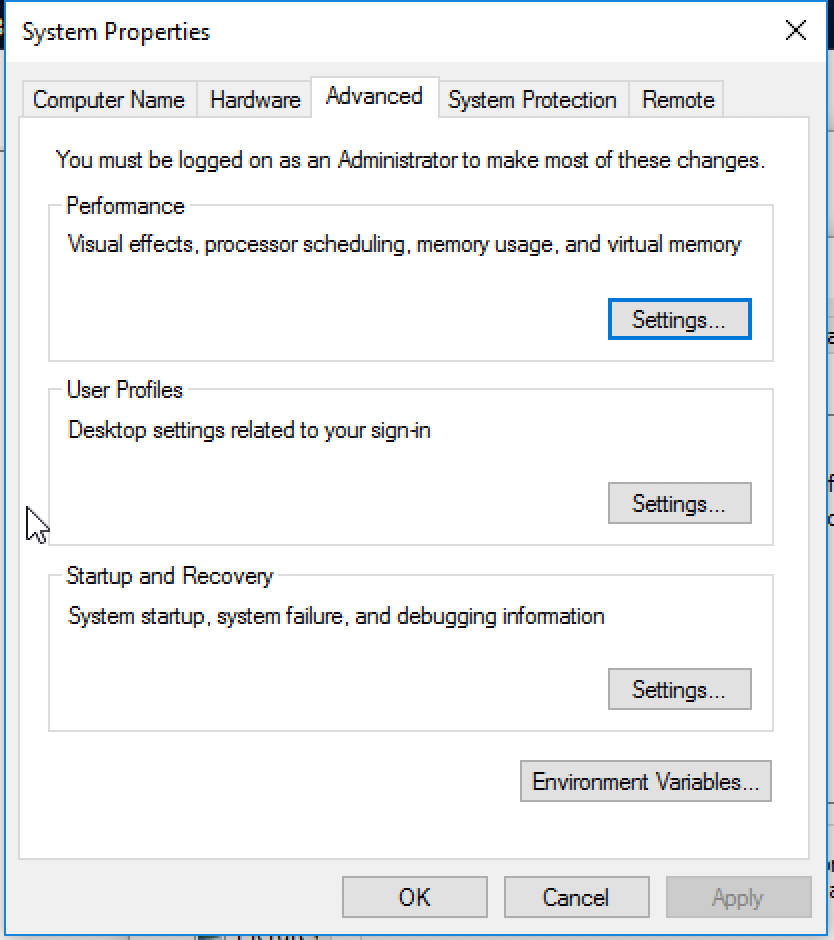The height and width of the screenshot is (940, 834).
Task: Open User Profiles Settings
Action: (x=679, y=504)
